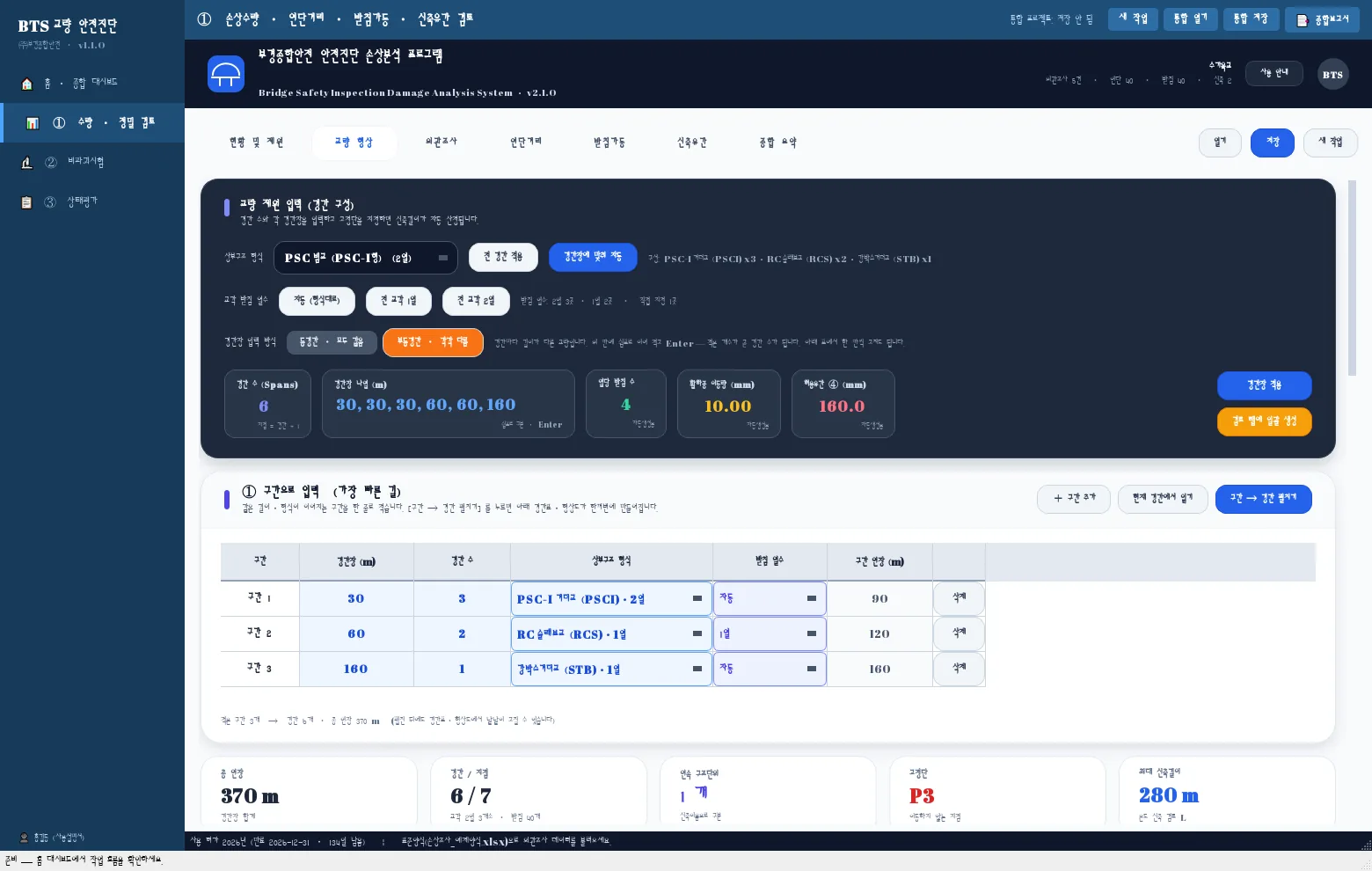Open the PSC-I 거더교 (PSCI) type dropdown
The width and height of the screenshot is (1372, 871).
611,598
